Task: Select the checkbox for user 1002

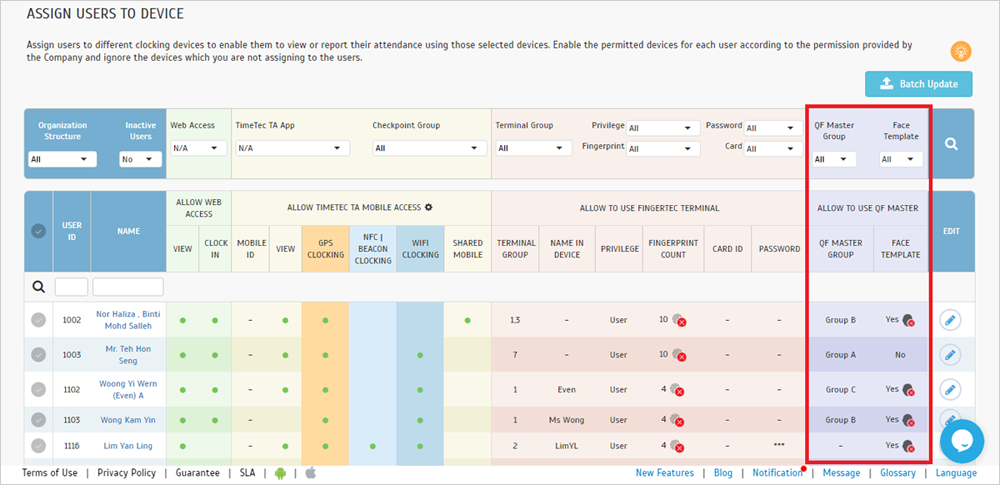Action: (x=38, y=320)
